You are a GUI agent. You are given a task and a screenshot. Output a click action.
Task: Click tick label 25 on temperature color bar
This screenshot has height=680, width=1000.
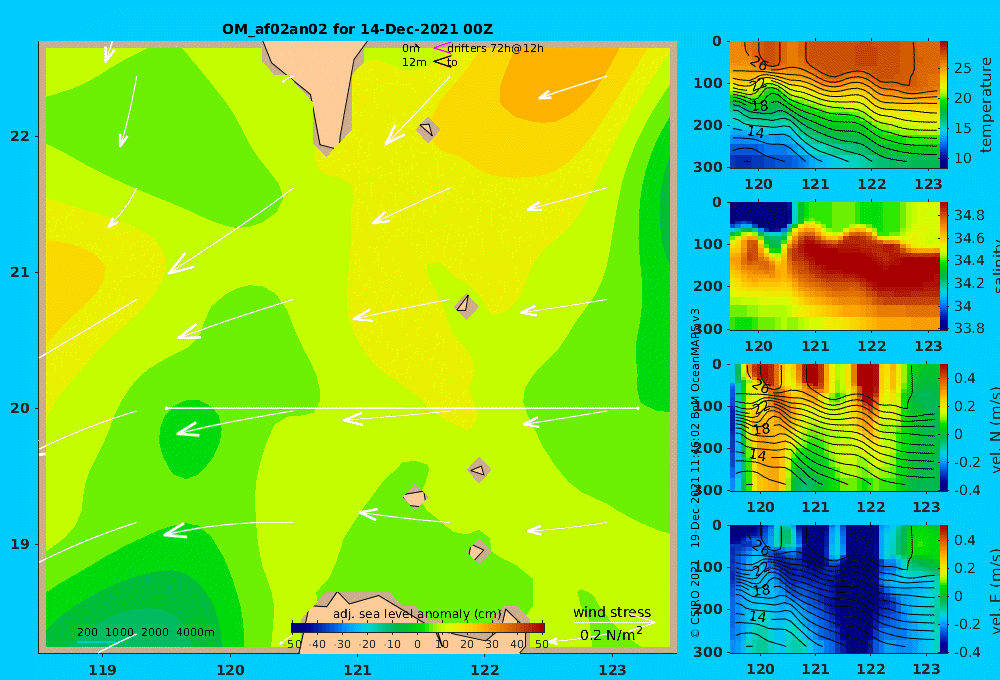click(962, 68)
